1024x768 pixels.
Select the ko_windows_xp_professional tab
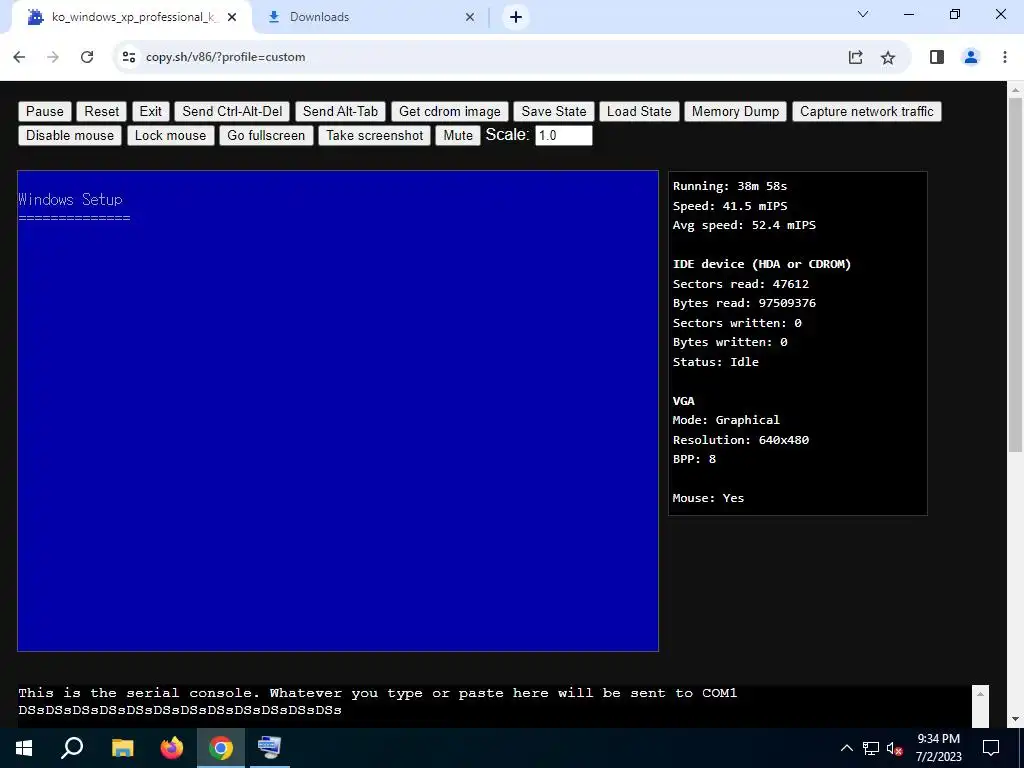tap(131, 17)
